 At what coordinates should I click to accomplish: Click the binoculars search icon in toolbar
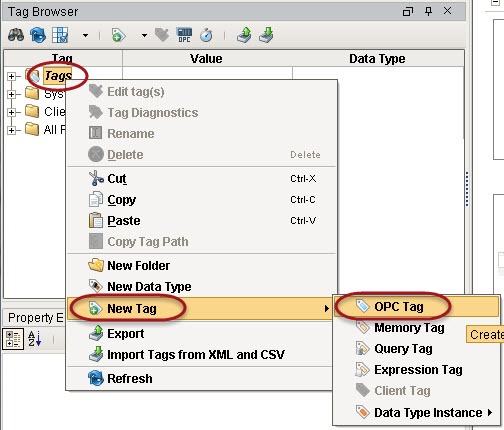[16, 35]
